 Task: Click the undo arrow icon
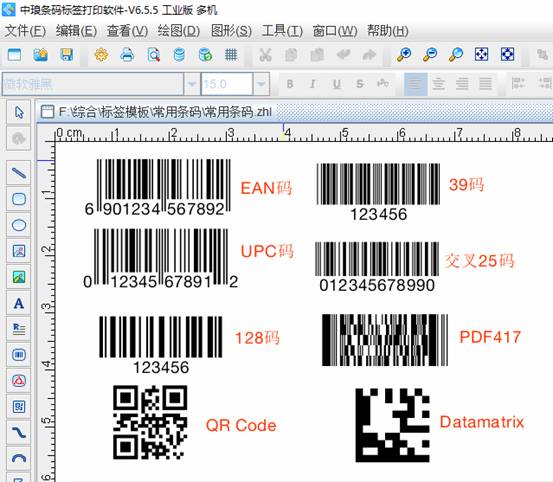(x=343, y=55)
